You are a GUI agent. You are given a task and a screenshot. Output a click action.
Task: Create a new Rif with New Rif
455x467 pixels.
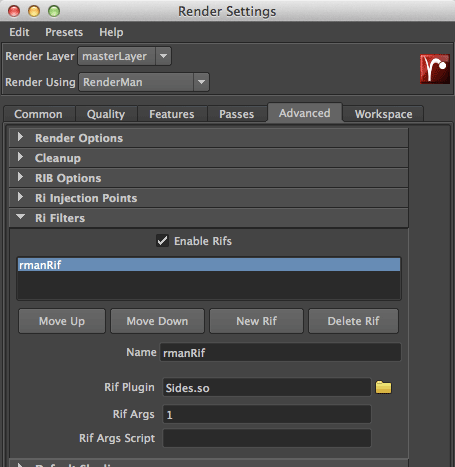pos(256,321)
